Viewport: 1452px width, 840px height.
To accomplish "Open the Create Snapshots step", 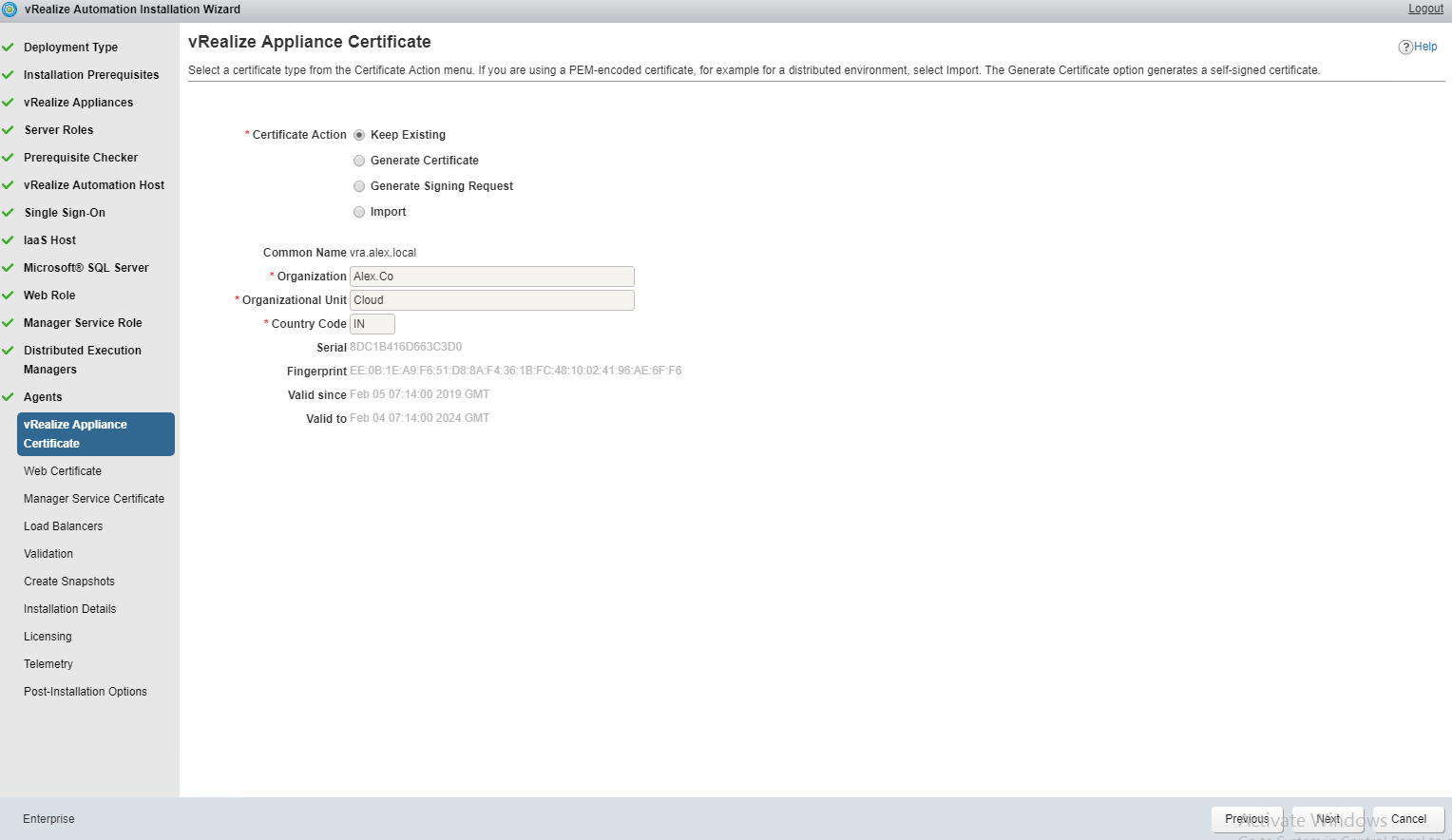I will 69,582.
